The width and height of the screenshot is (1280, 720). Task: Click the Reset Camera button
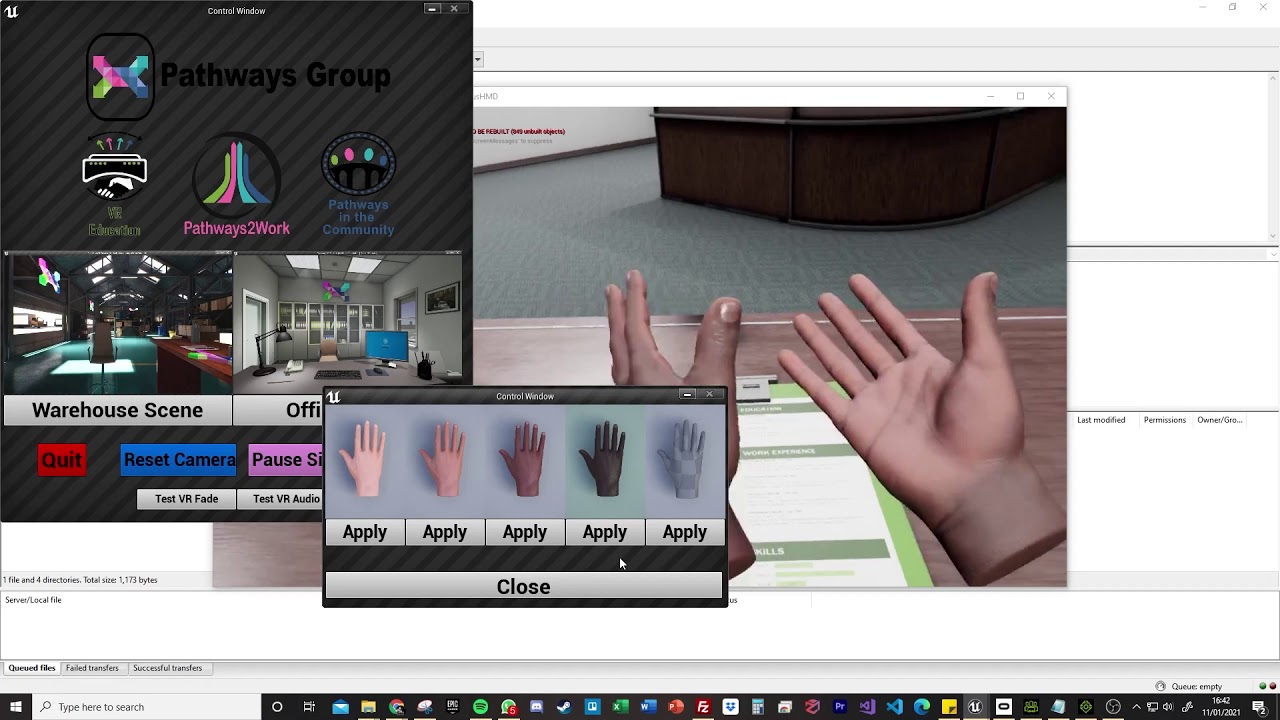[x=179, y=460]
